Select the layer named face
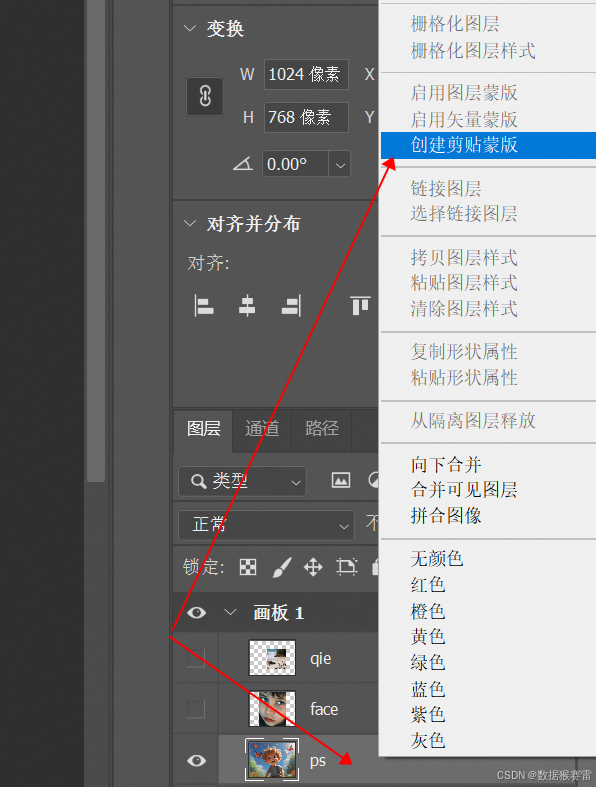596x787 pixels. click(324, 709)
